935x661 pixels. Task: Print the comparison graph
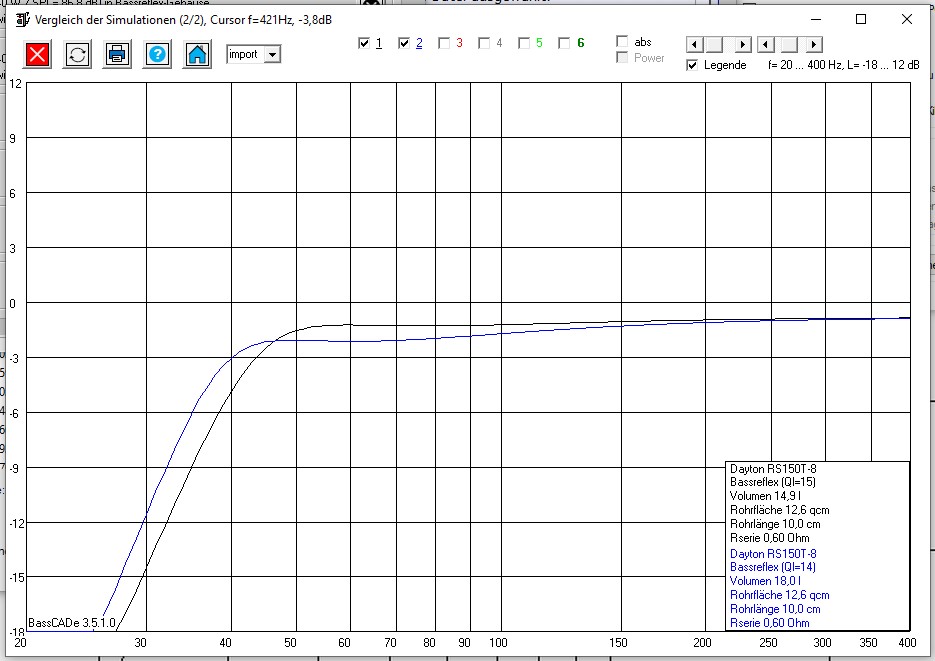pyautogui.click(x=117, y=55)
